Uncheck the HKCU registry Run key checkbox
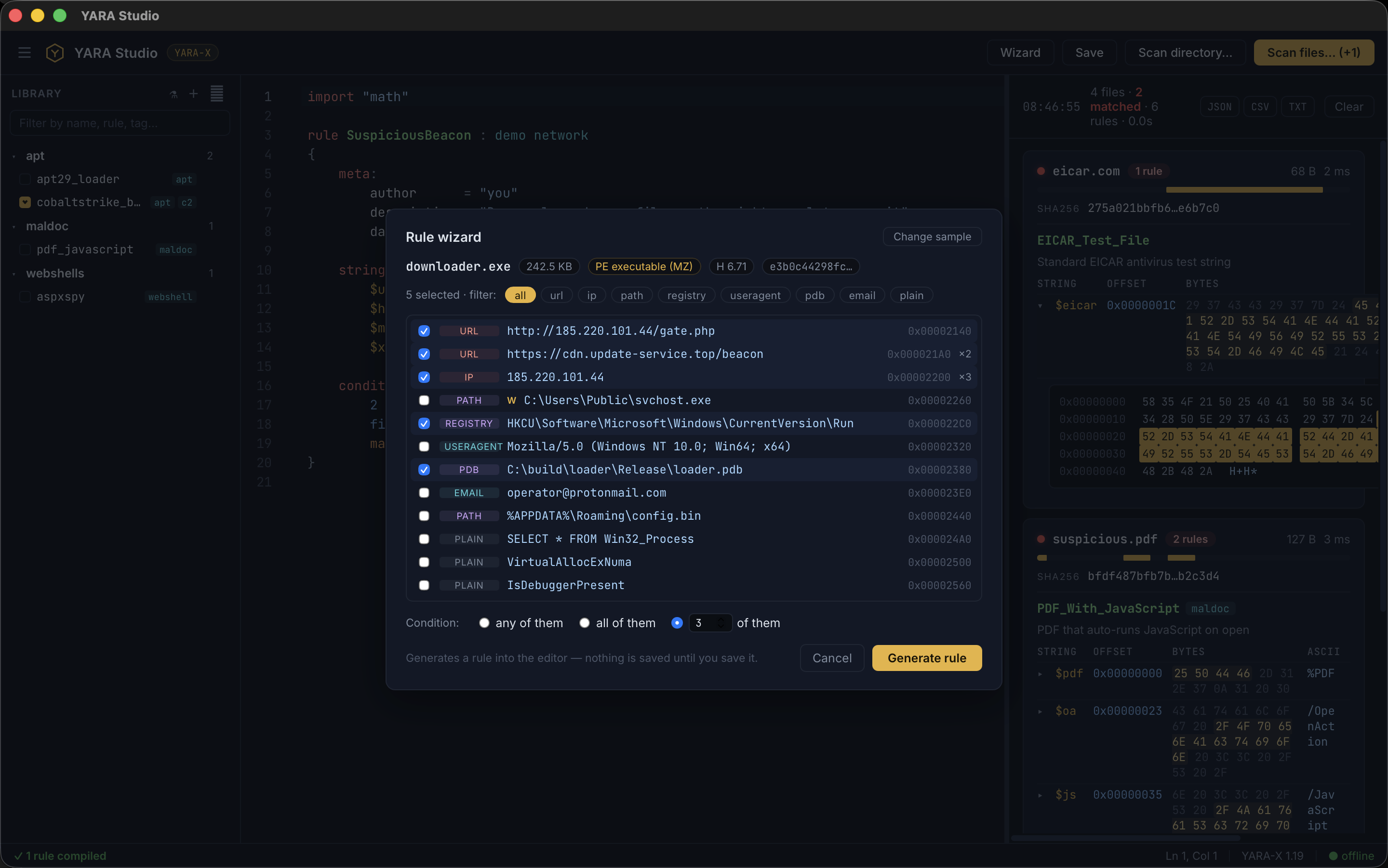 coord(424,424)
